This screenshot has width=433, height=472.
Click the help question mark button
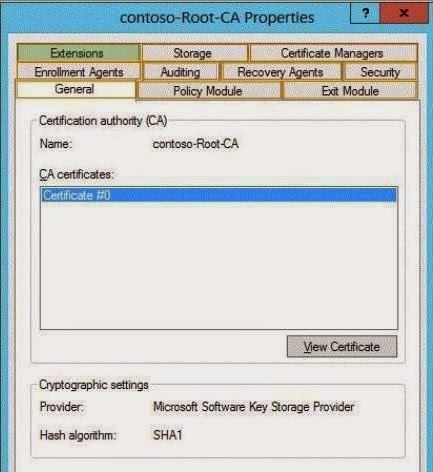pos(365,13)
